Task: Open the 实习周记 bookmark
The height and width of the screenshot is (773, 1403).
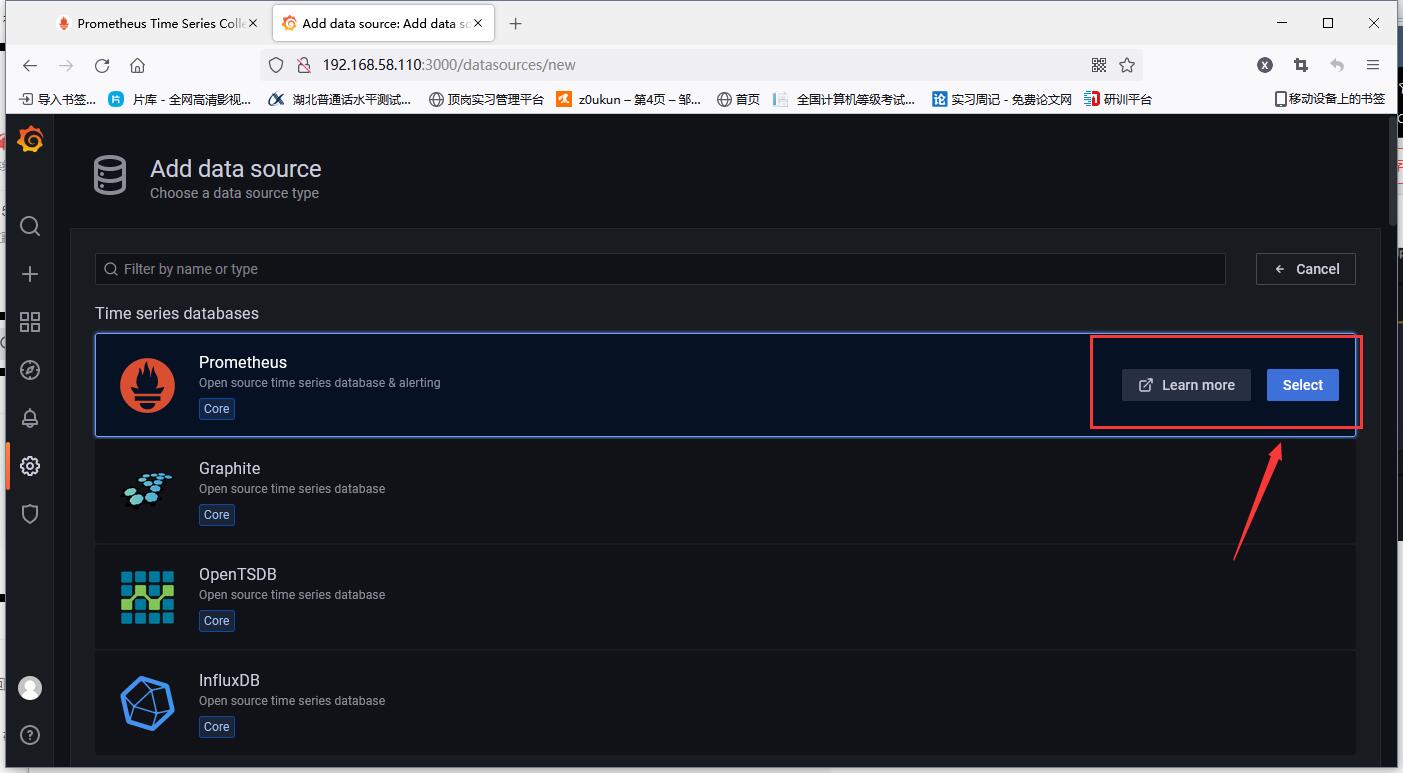Action: click(x=1002, y=99)
